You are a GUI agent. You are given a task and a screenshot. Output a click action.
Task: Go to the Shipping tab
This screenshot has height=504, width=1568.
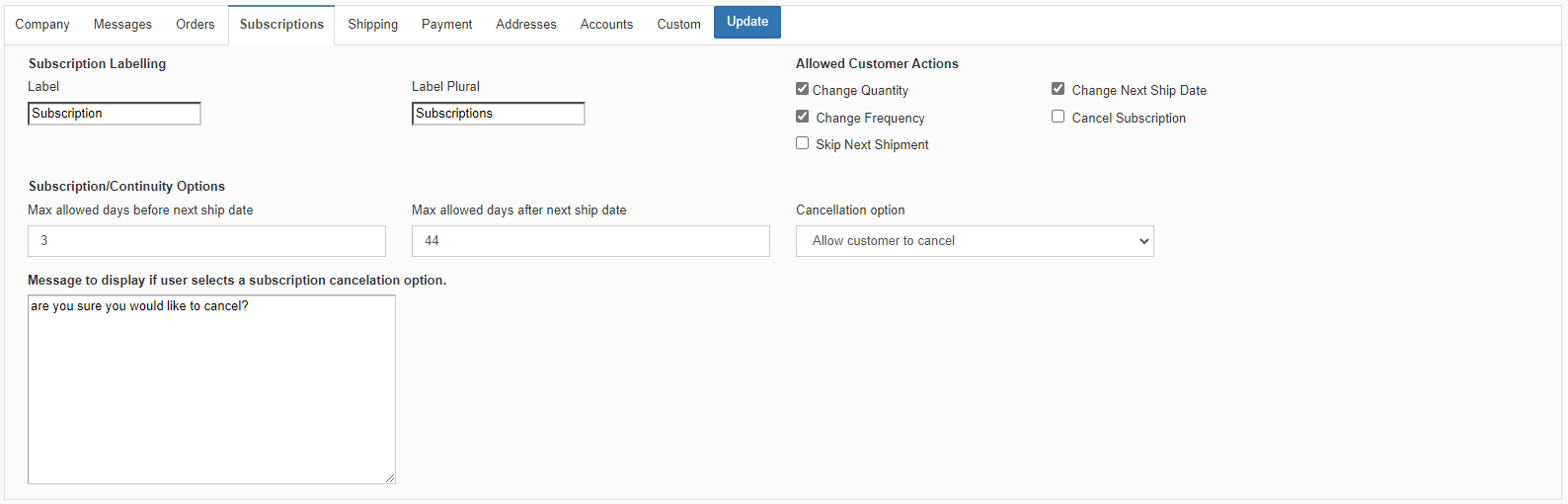(373, 25)
